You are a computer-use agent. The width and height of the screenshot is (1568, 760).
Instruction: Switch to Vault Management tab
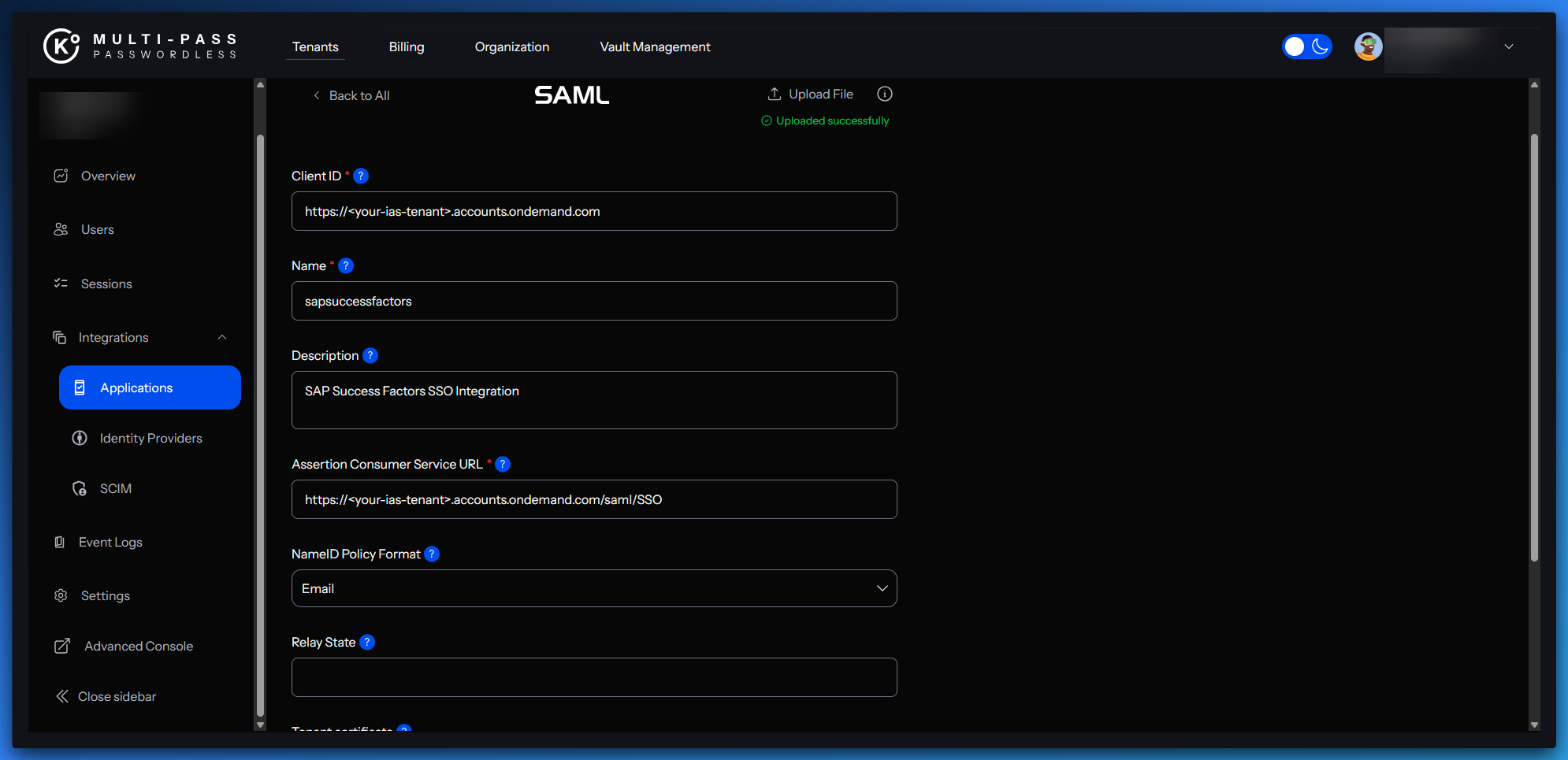tap(655, 47)
